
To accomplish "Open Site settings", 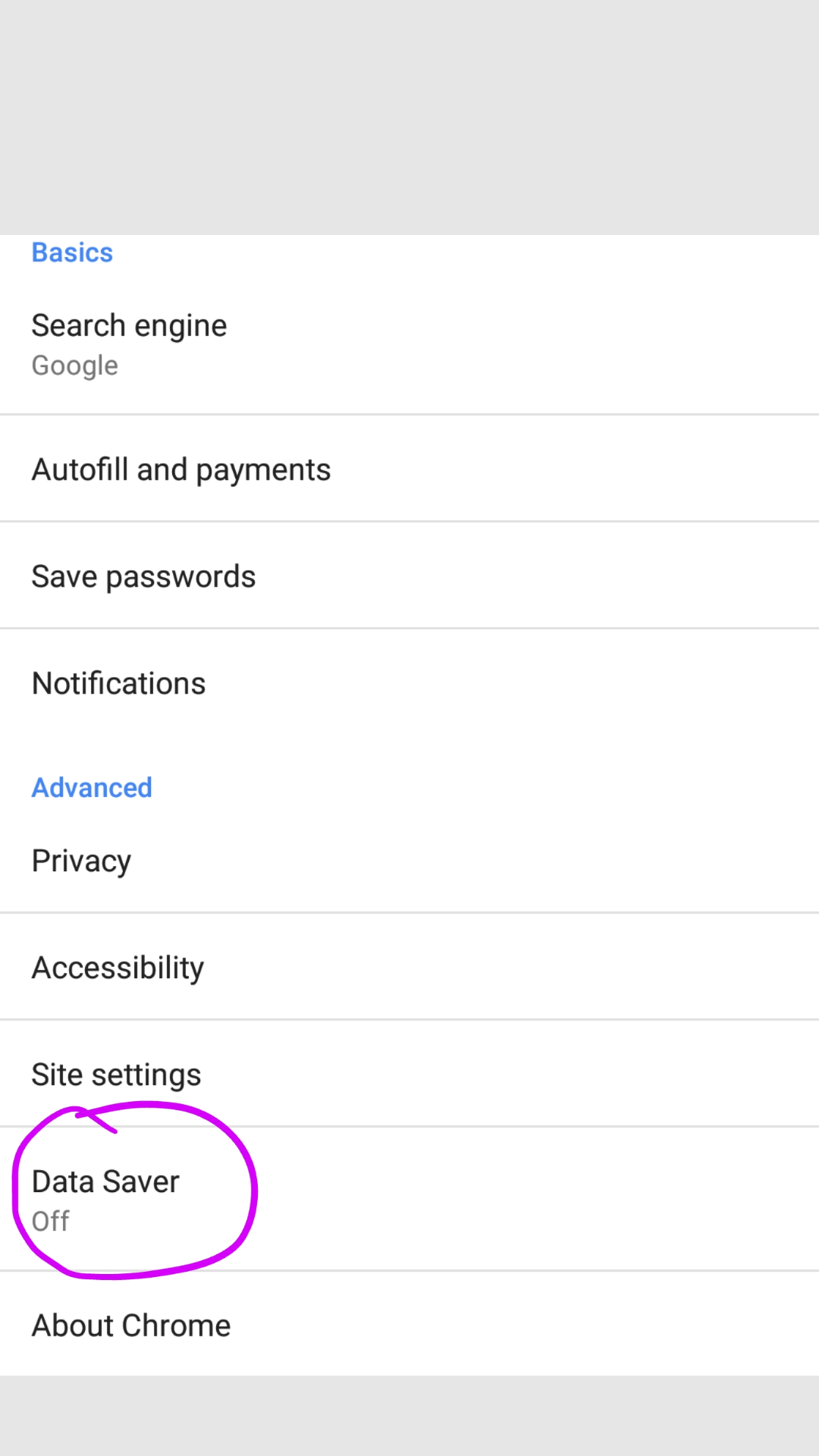I will click(116, 1075).
